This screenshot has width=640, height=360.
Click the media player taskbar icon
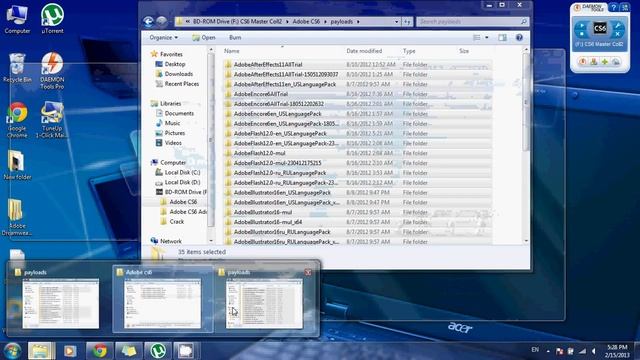[70, 351]
